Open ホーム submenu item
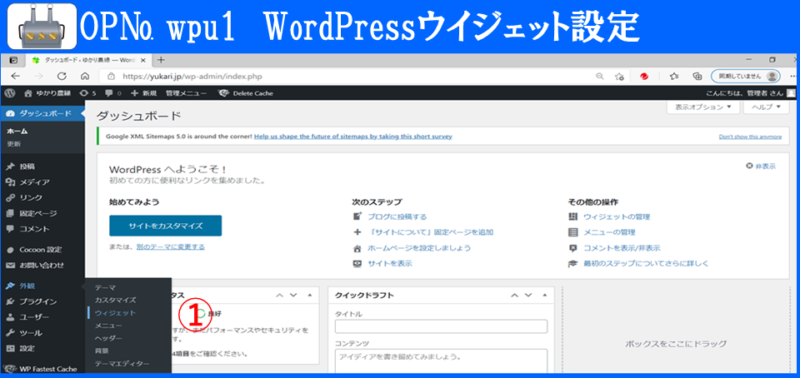The height and width of the screenshot is (378, 800). 17,131
